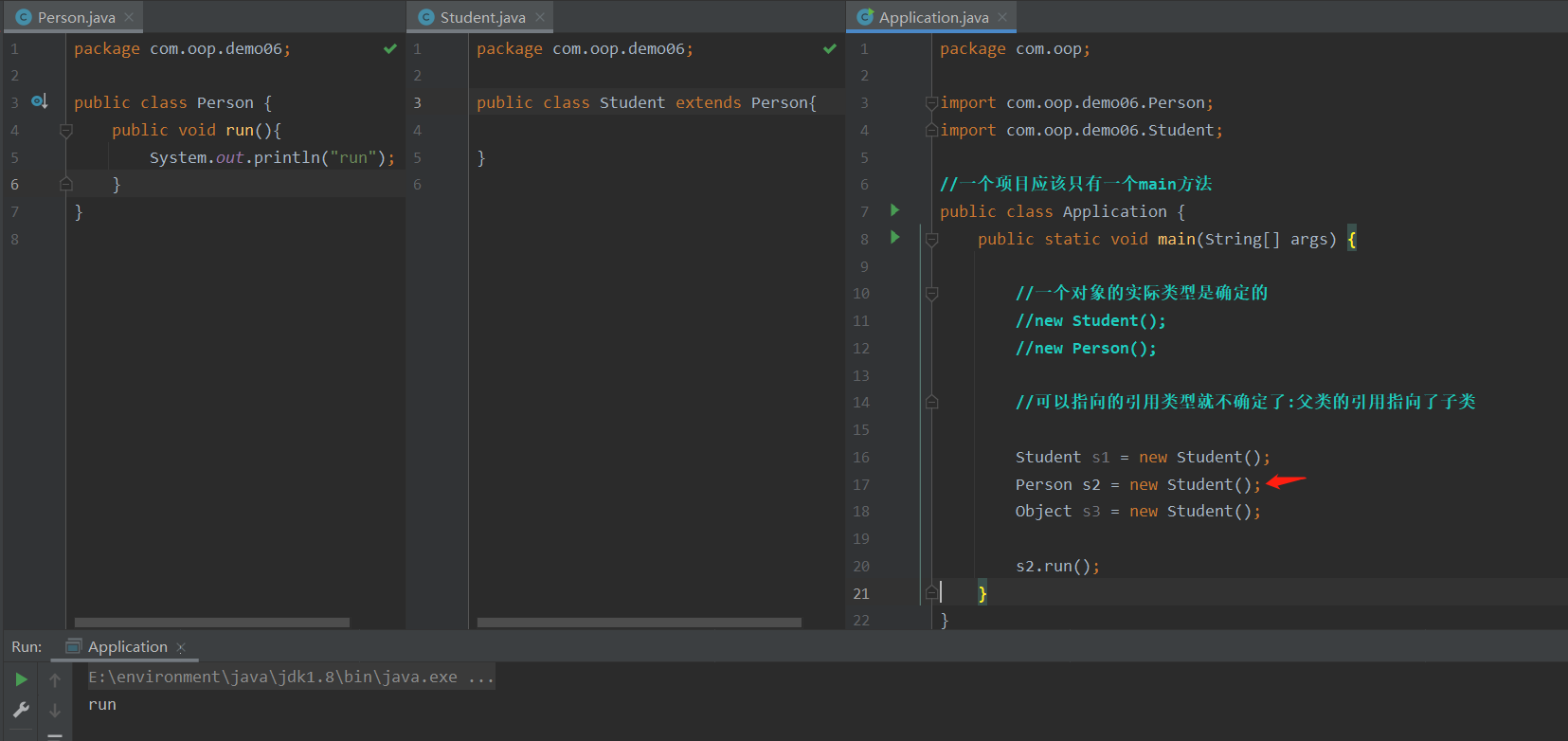The image size is (1568, 741).
Task: Collapse the main method fold at line 8
Action: 931,239
